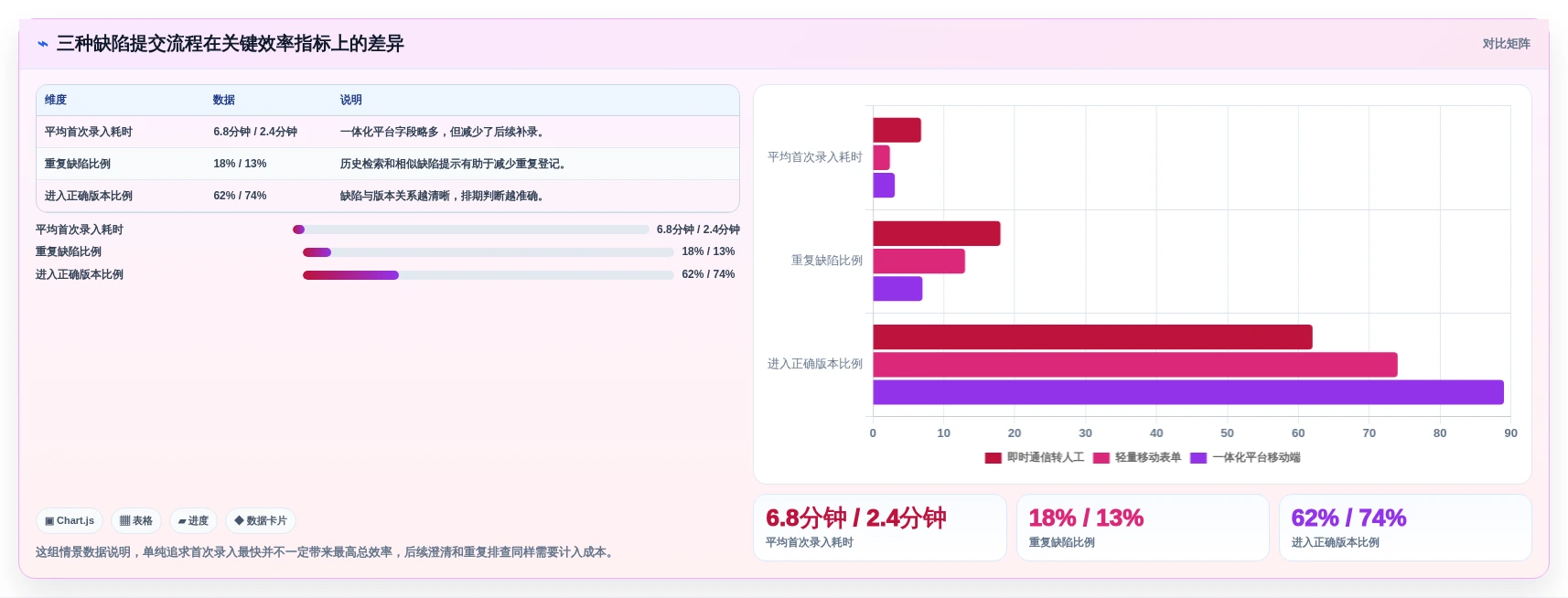Select the table cell 平均首次录入耗时
This screenshot has width=1568, height=598.
[89, 132]
